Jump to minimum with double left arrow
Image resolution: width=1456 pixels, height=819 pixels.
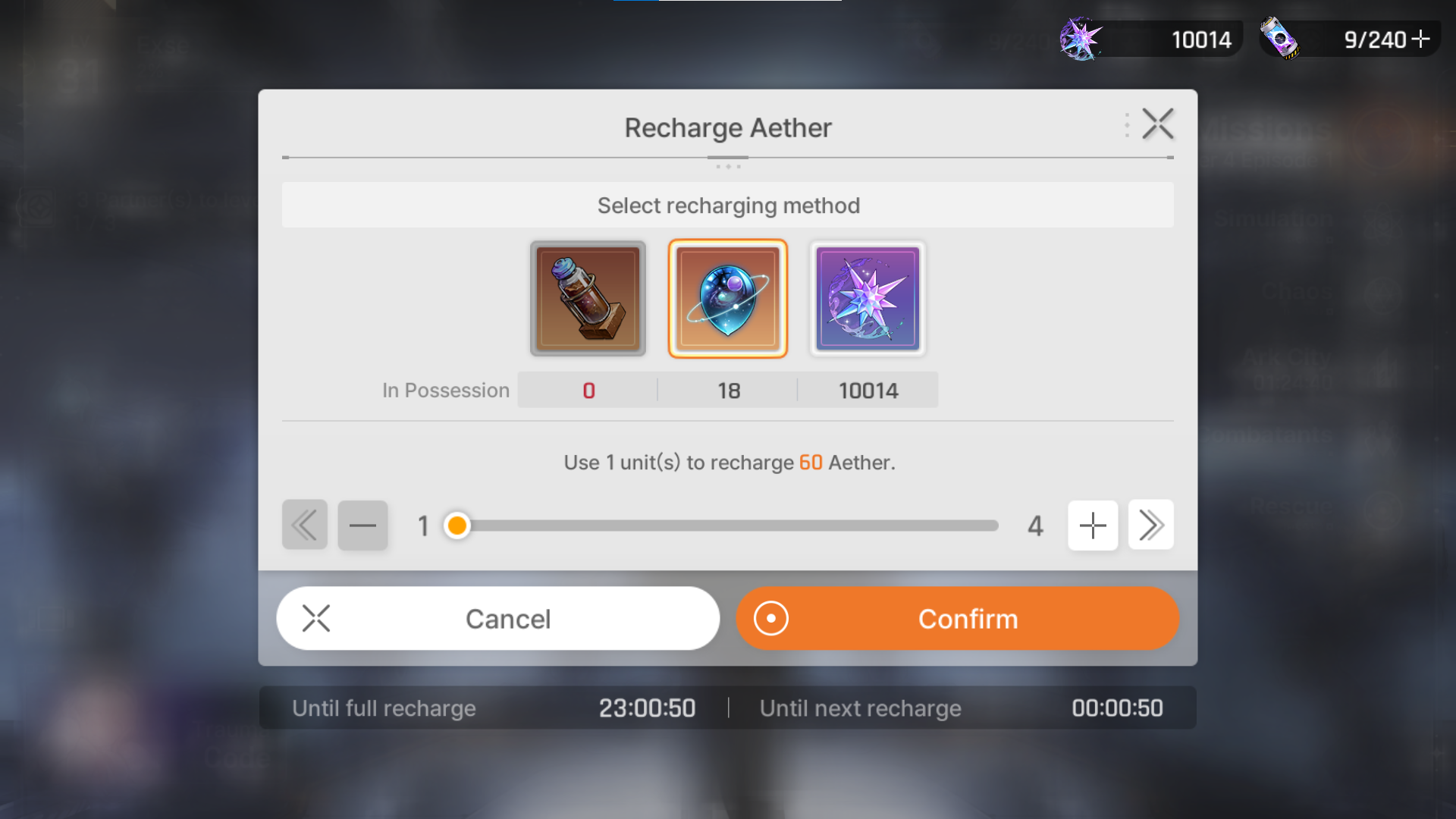click(x=305, y=525)
